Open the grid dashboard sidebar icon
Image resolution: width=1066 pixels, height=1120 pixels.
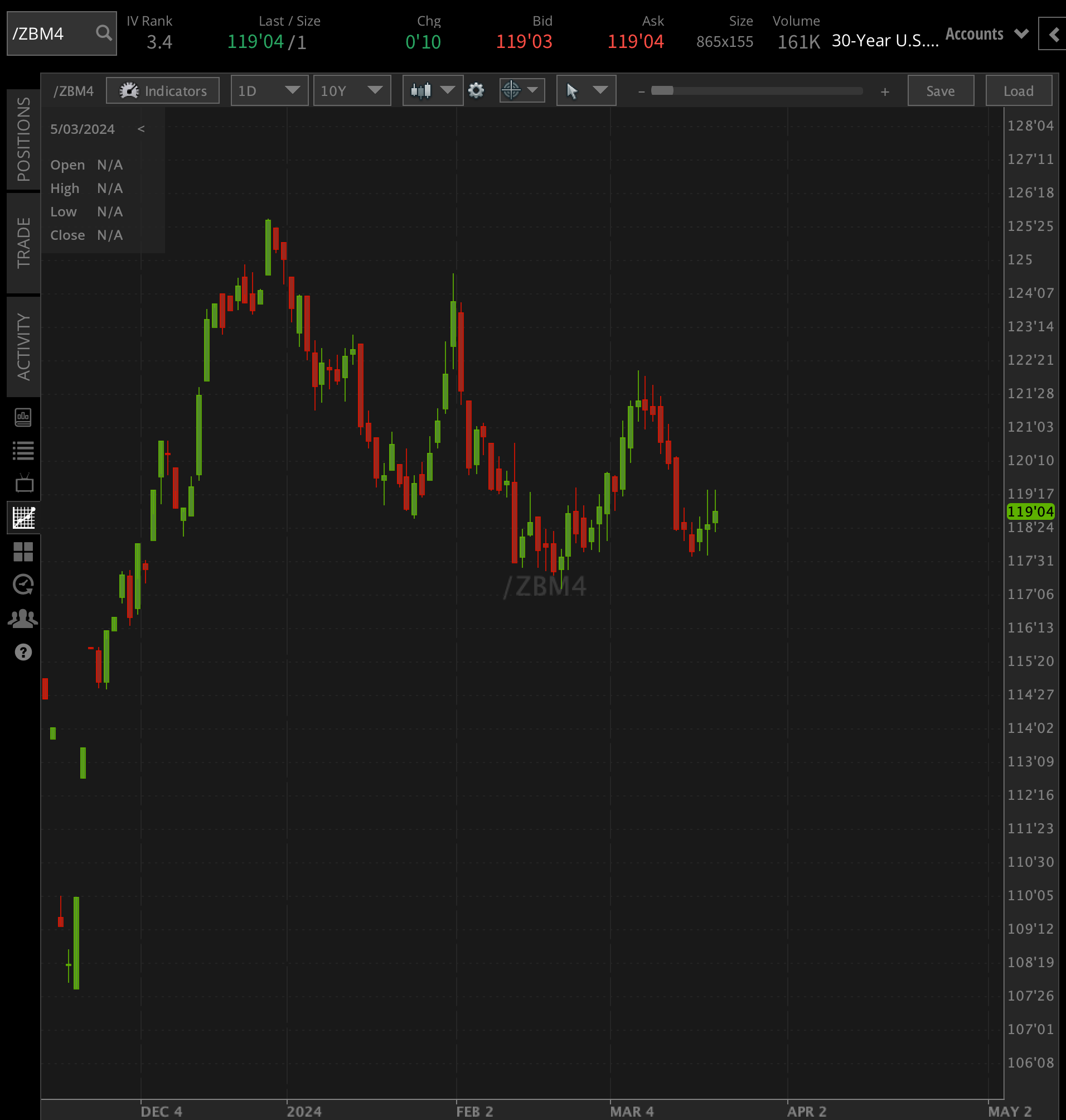23,551
